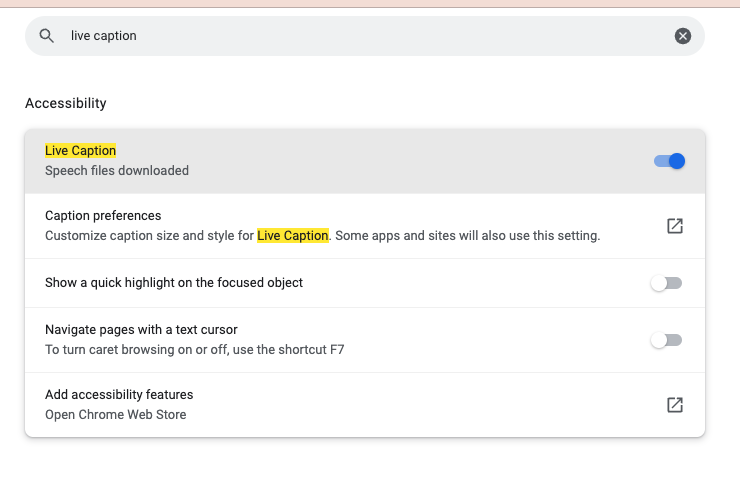Click the 'Accessibility' section heading
The height and width of the screenshot is (480, 740).
coord(66,103)
